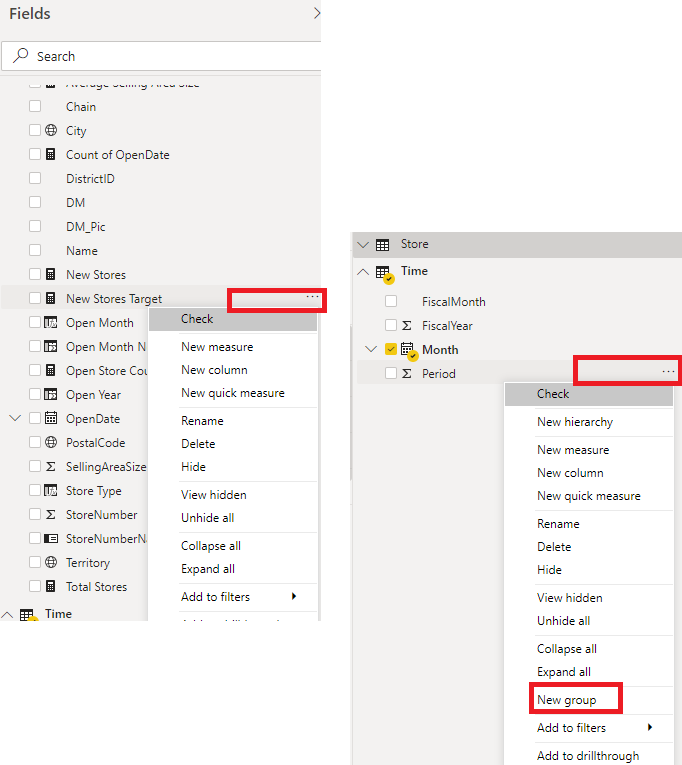Select Check in the left context menu

pyautogui.click(x=233, y=319)
